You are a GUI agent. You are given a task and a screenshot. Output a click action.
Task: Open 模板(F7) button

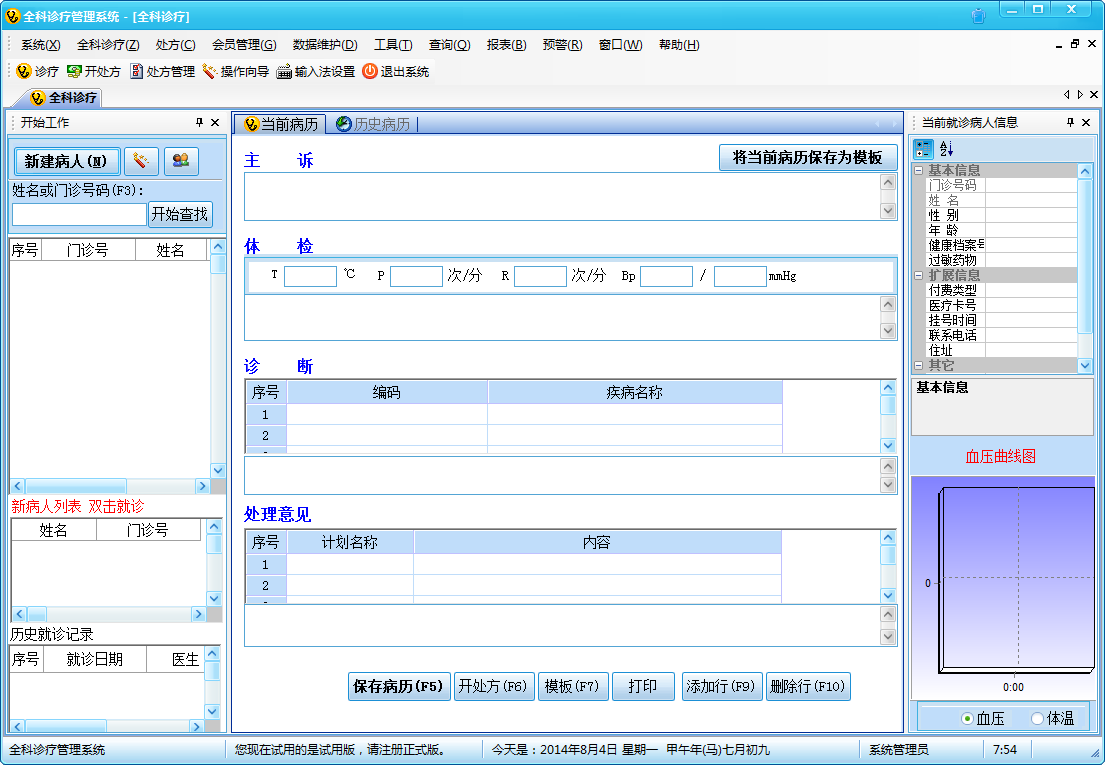tap(572, 686)
